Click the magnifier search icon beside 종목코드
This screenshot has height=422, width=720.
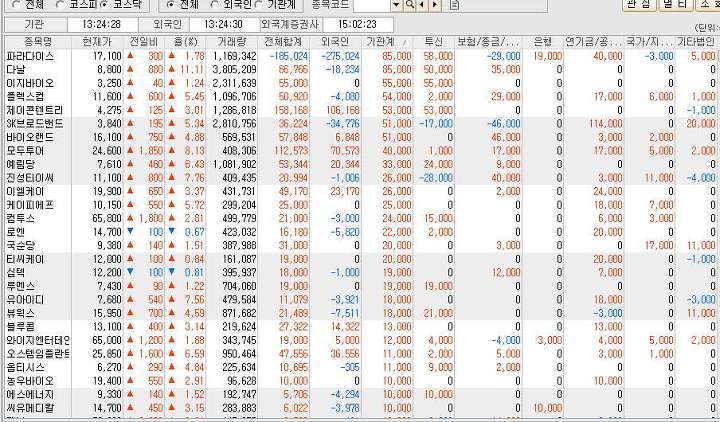(410, 5)
